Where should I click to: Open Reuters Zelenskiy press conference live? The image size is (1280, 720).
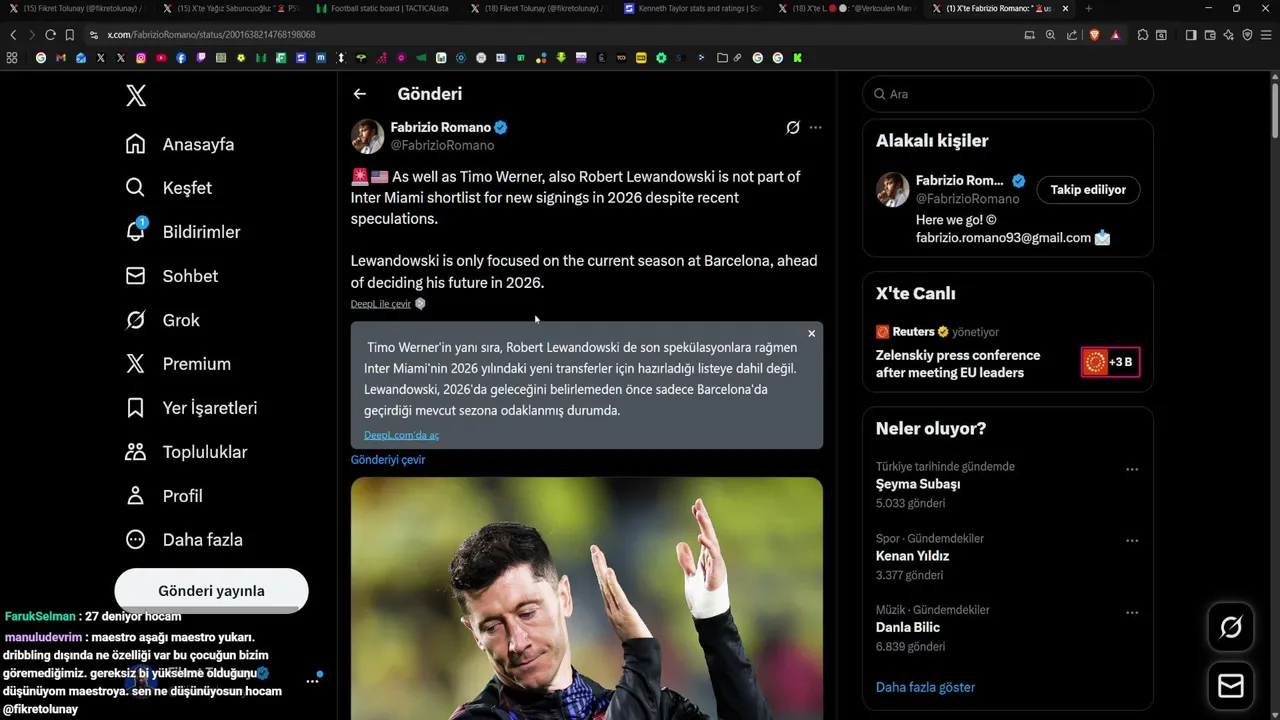958,364
